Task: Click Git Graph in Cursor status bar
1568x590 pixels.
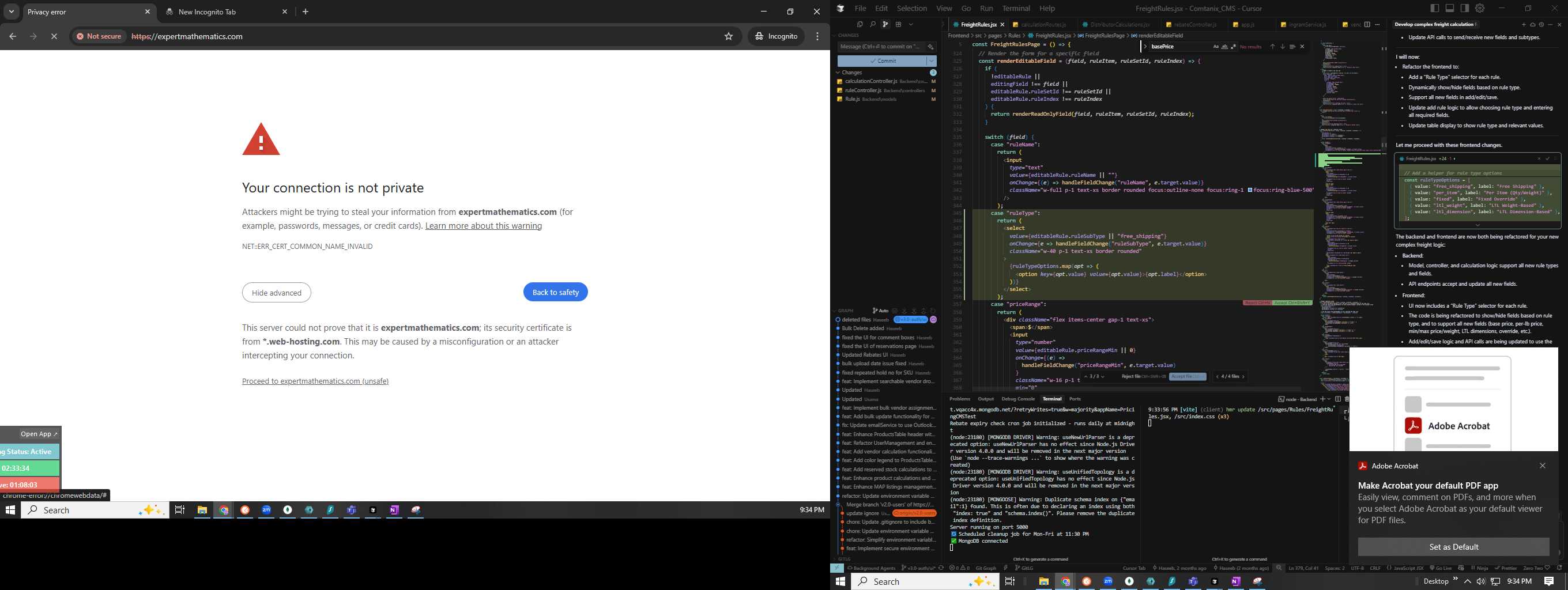Action: pyautogui.click(x=986, y=568)
